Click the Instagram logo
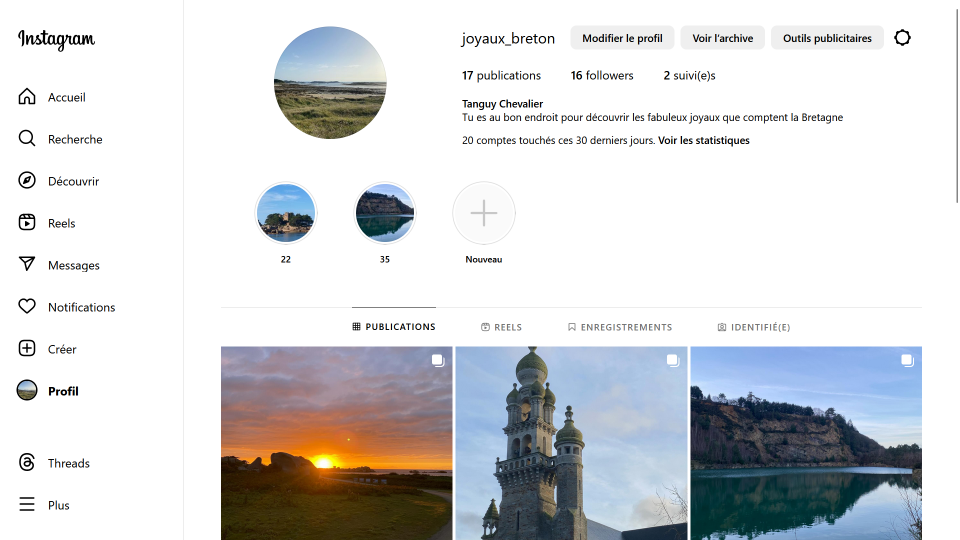The width and height of the screenshot is (960, 540). 56,39
